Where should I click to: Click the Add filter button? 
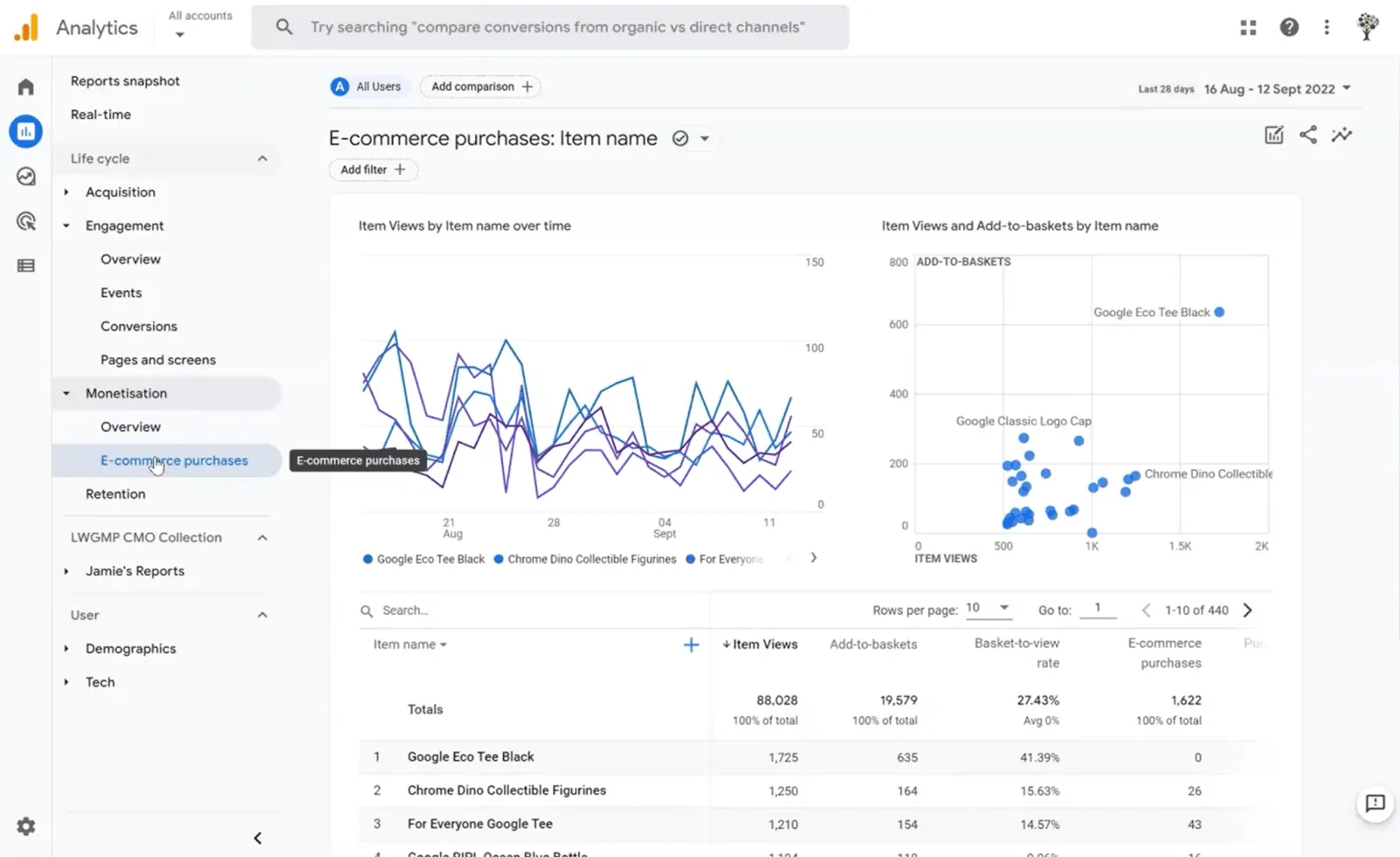(373, 170)
